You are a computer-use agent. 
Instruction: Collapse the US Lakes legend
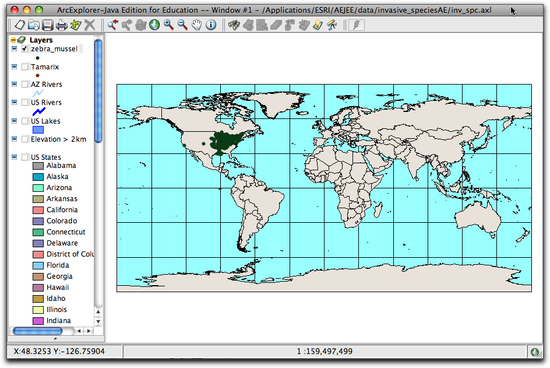(14, 121)
